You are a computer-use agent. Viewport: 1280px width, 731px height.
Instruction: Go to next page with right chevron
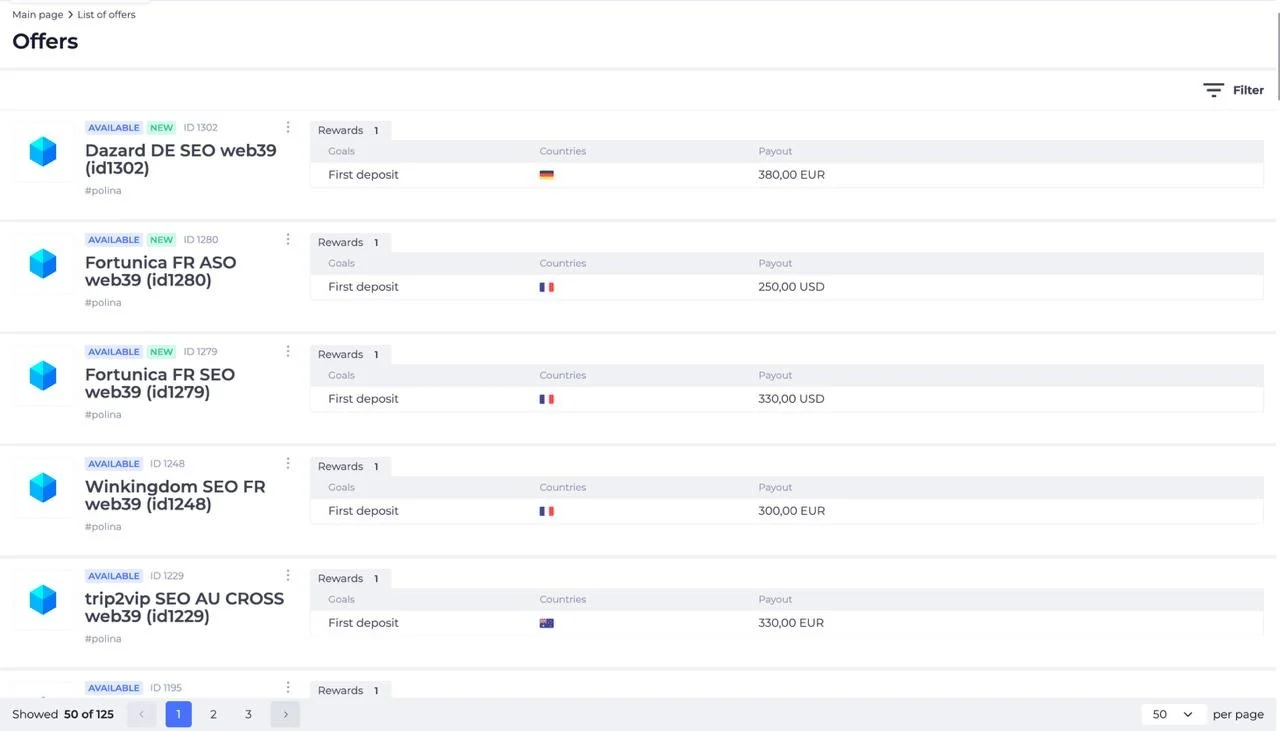coord(285,714)
